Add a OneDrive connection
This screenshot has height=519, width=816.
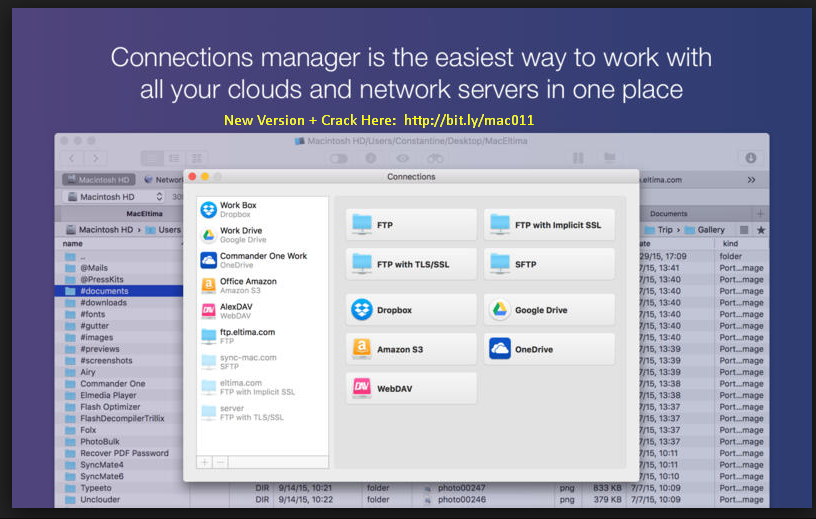549,349
